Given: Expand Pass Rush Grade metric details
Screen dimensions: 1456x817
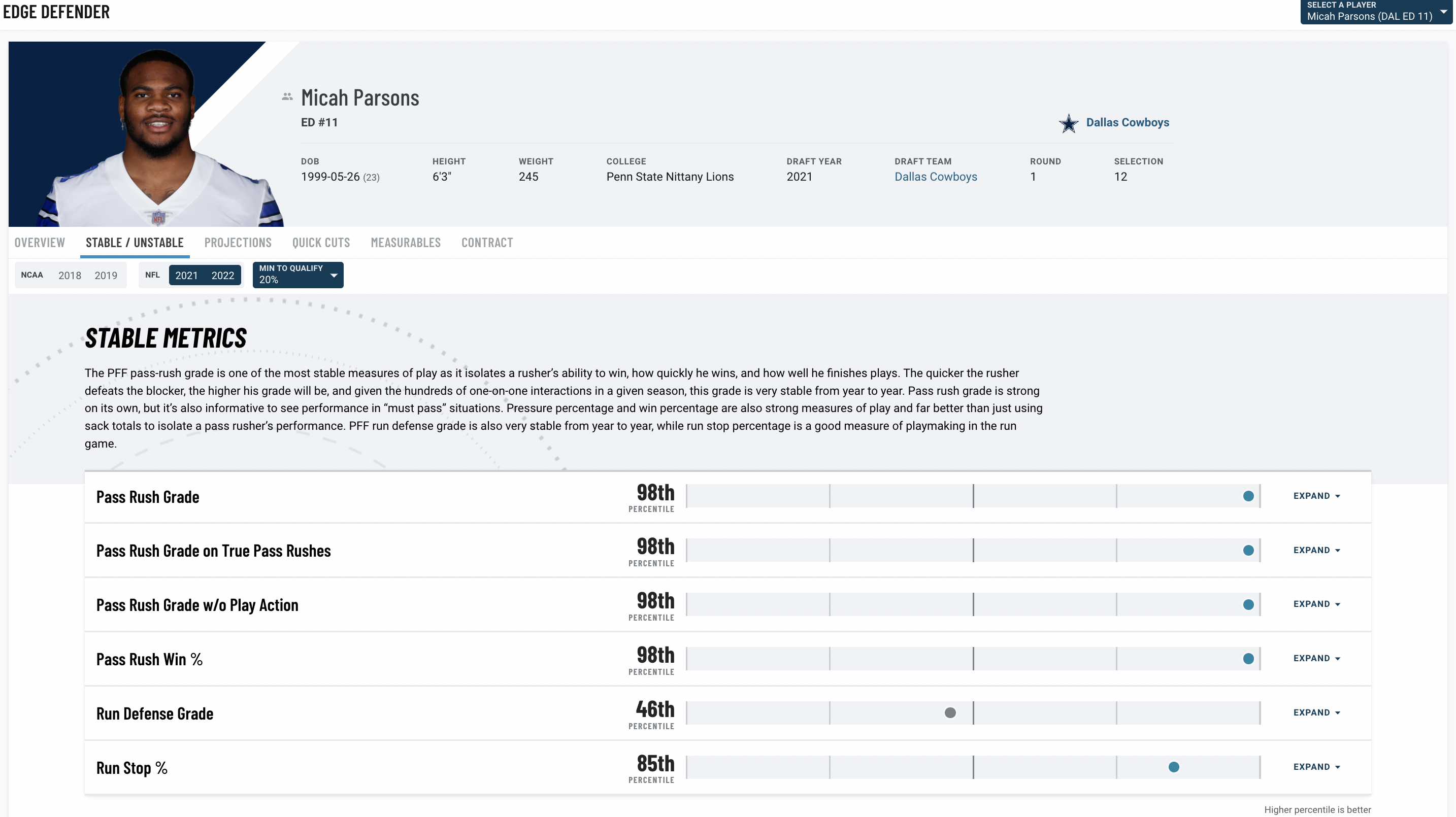Looking at the screenshot, I should click(1317, 495).
